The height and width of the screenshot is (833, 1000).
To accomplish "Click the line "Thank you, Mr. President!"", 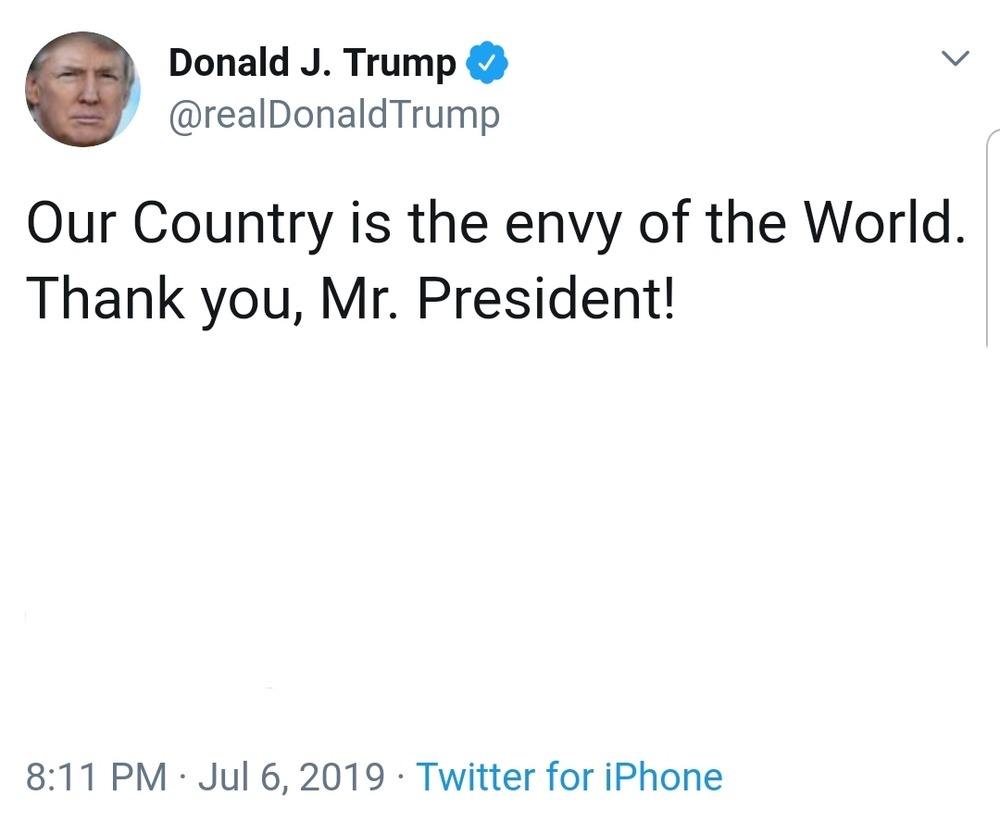I will click(x=350, y=297).
